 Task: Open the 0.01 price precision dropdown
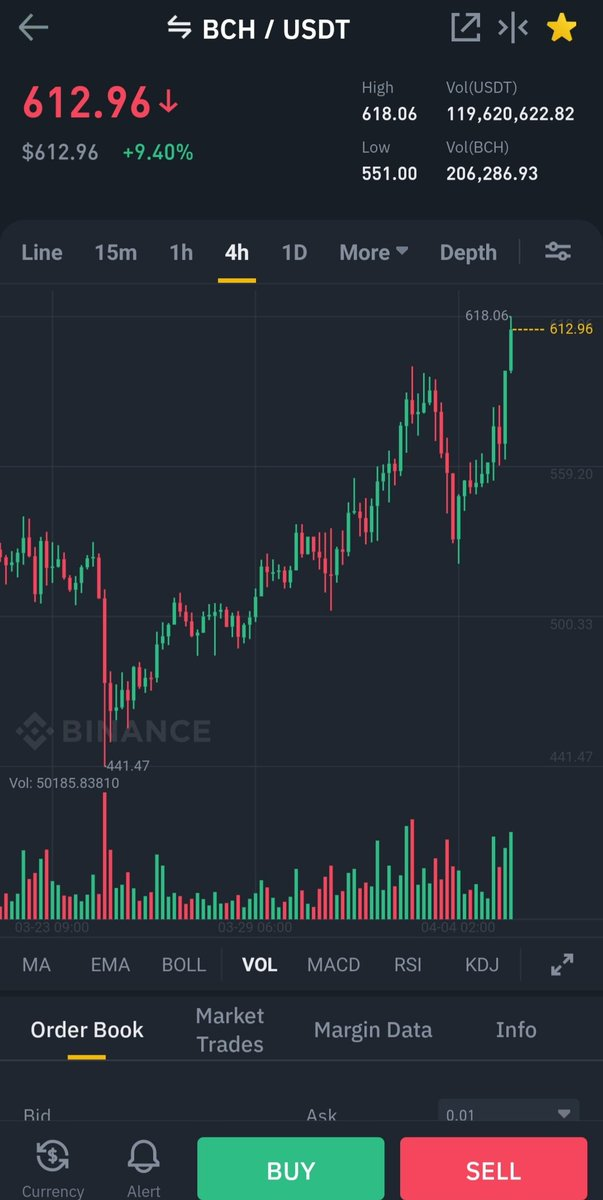coord(508,1114)
